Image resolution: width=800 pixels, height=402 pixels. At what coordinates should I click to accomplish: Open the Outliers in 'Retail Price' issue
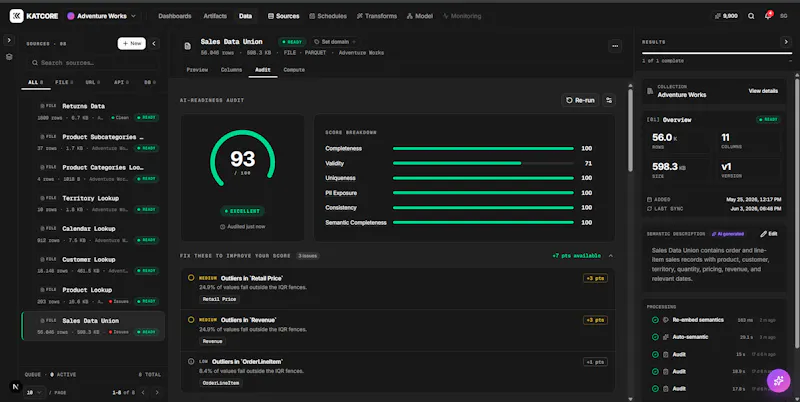(x=397, y=289)
